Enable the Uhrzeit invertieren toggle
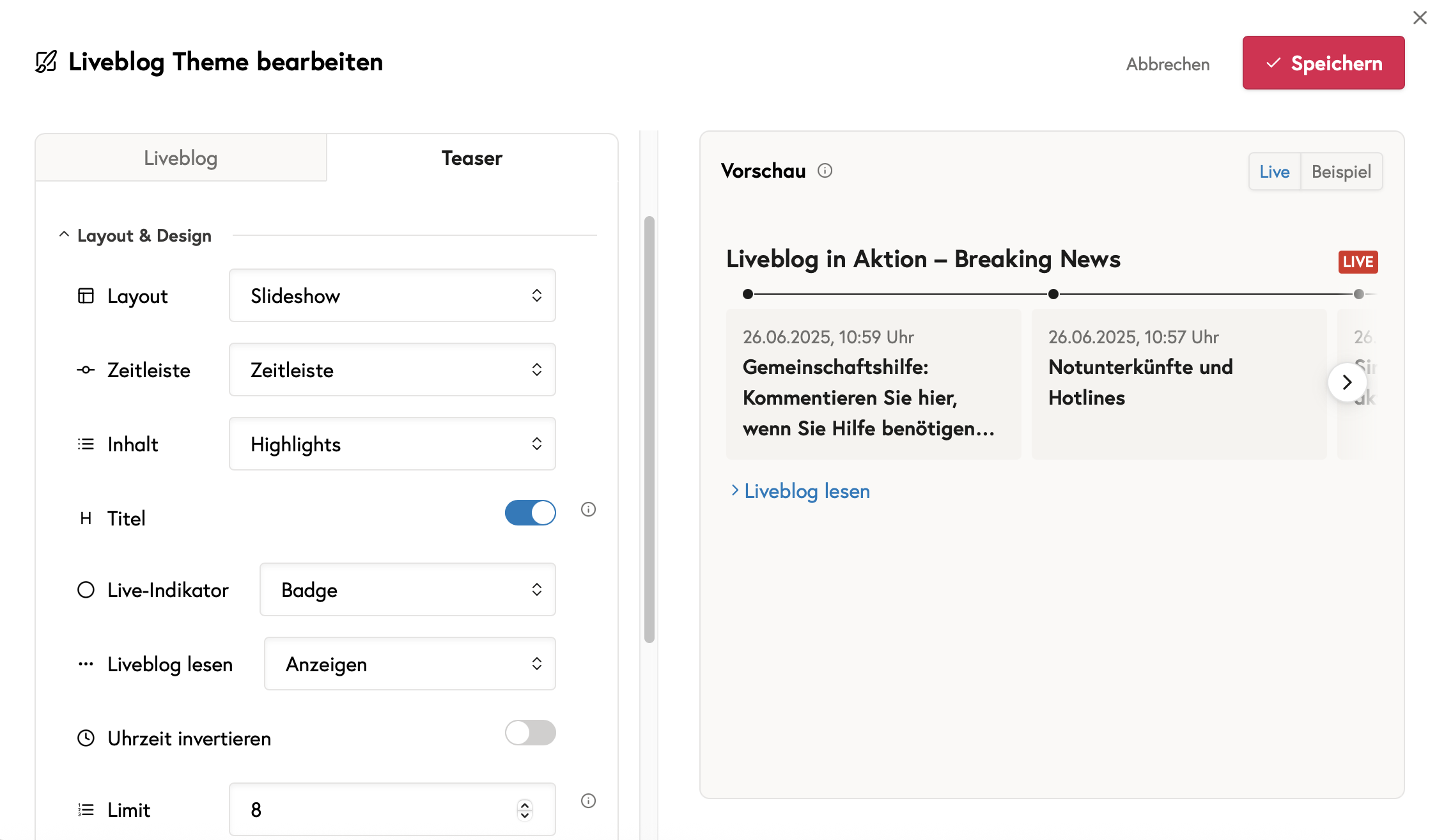 point(530,733)
